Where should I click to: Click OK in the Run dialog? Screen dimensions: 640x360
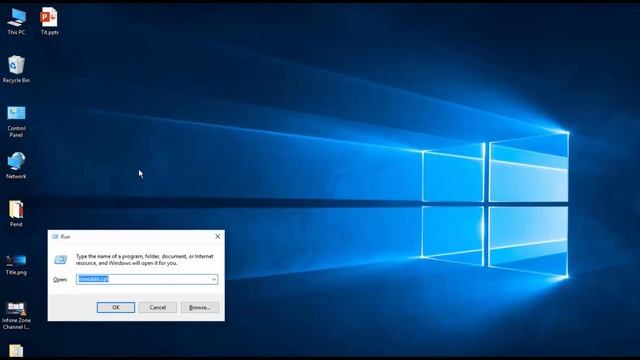click(x=116, y=307)
